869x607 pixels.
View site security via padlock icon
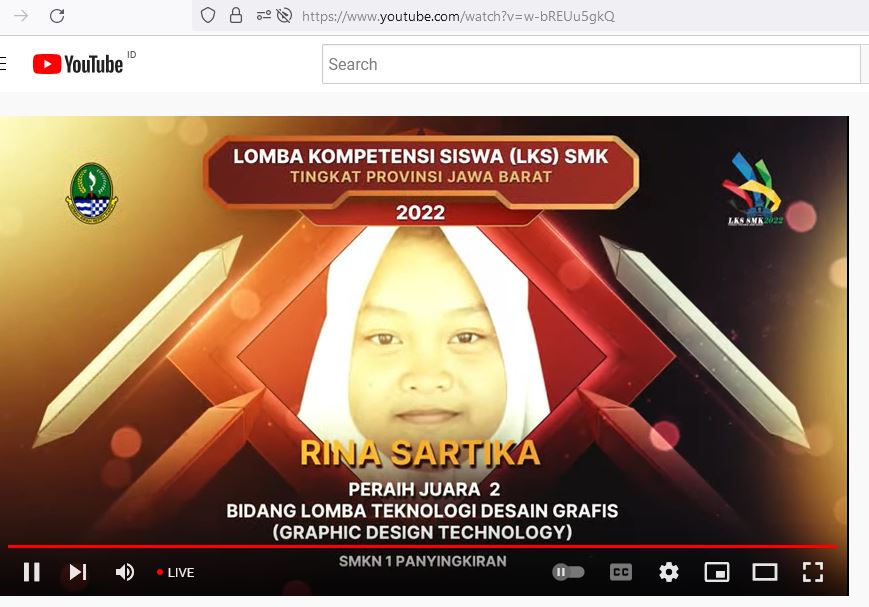coord(236,15)
